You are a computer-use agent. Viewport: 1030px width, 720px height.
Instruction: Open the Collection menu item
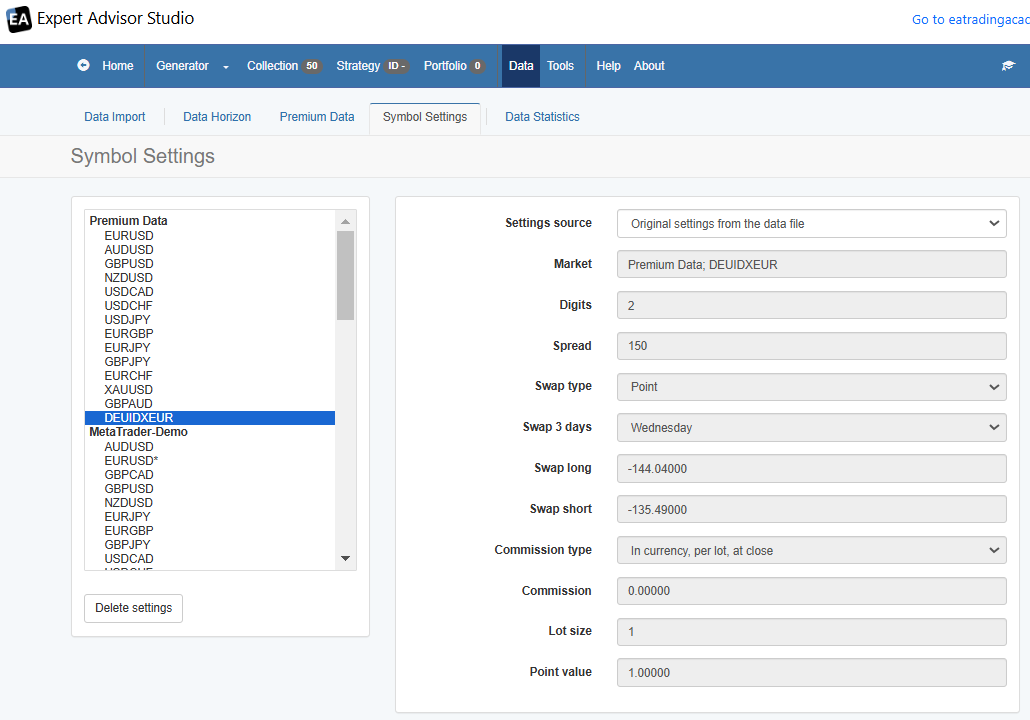pos(272,66)
